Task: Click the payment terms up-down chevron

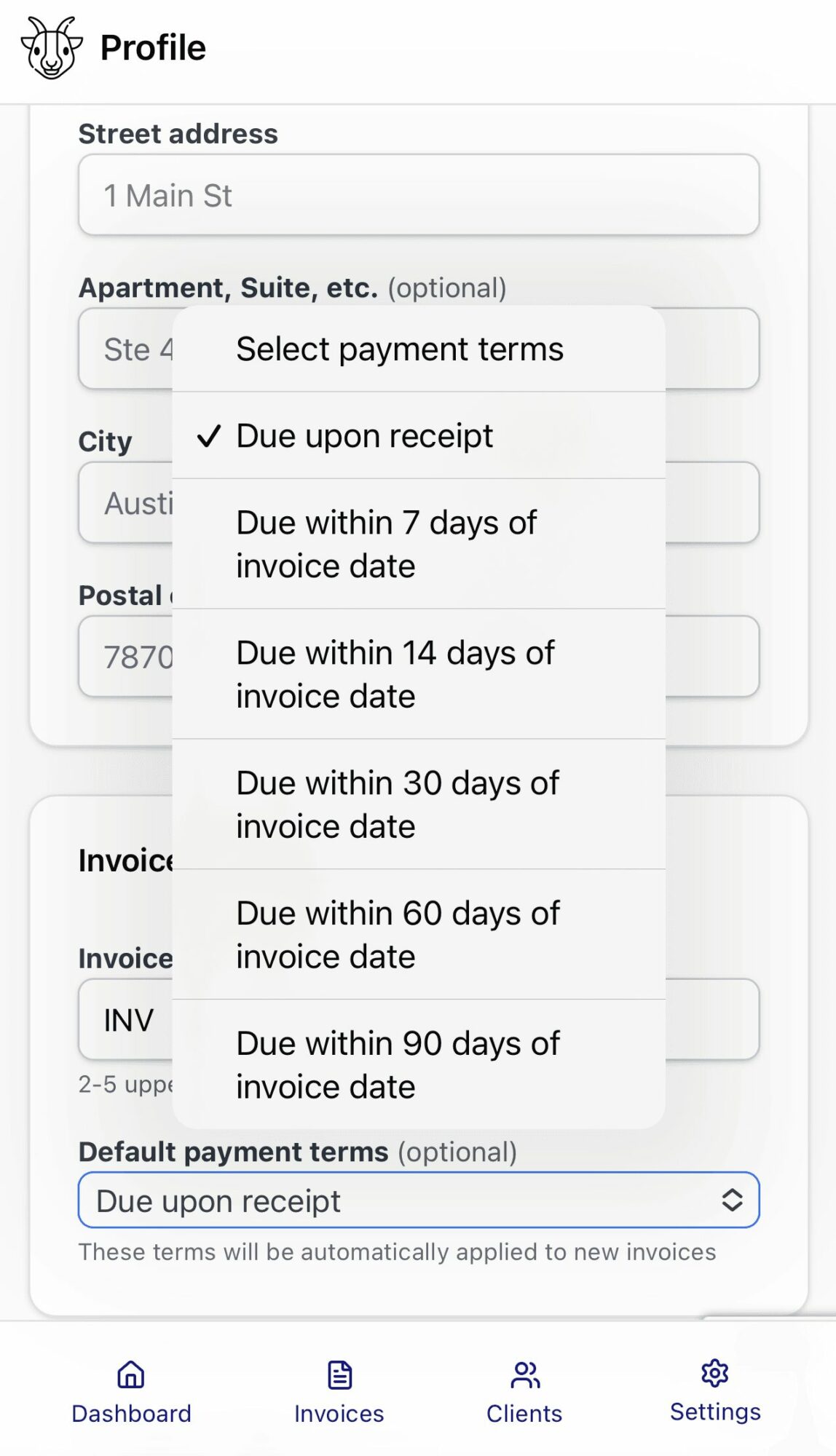Action: click(732, 1200)
